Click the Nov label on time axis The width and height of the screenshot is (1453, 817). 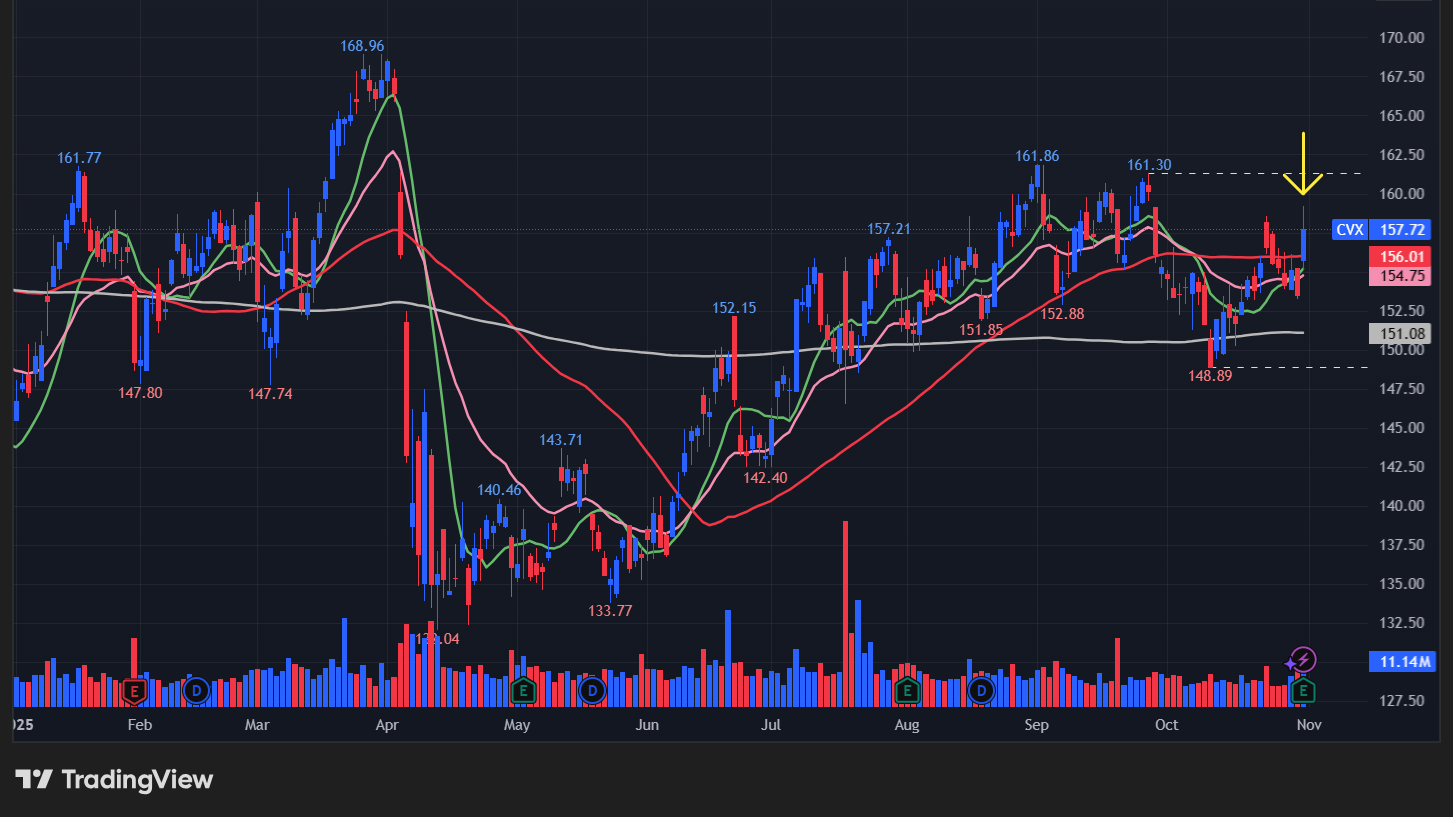[x=1309, y=725]
